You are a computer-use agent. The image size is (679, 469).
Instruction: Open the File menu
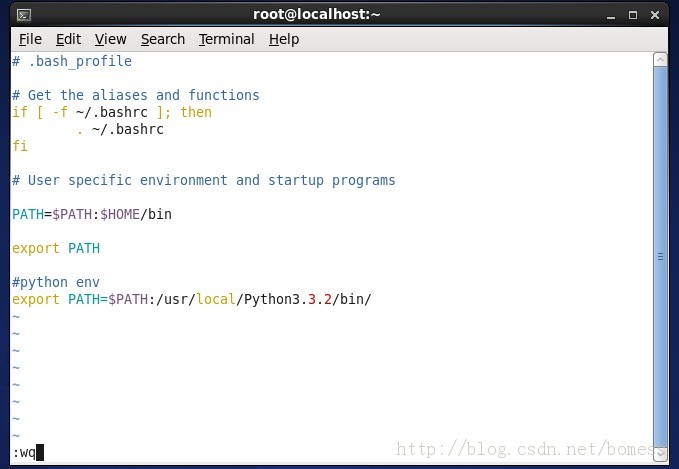pos(30,39)
